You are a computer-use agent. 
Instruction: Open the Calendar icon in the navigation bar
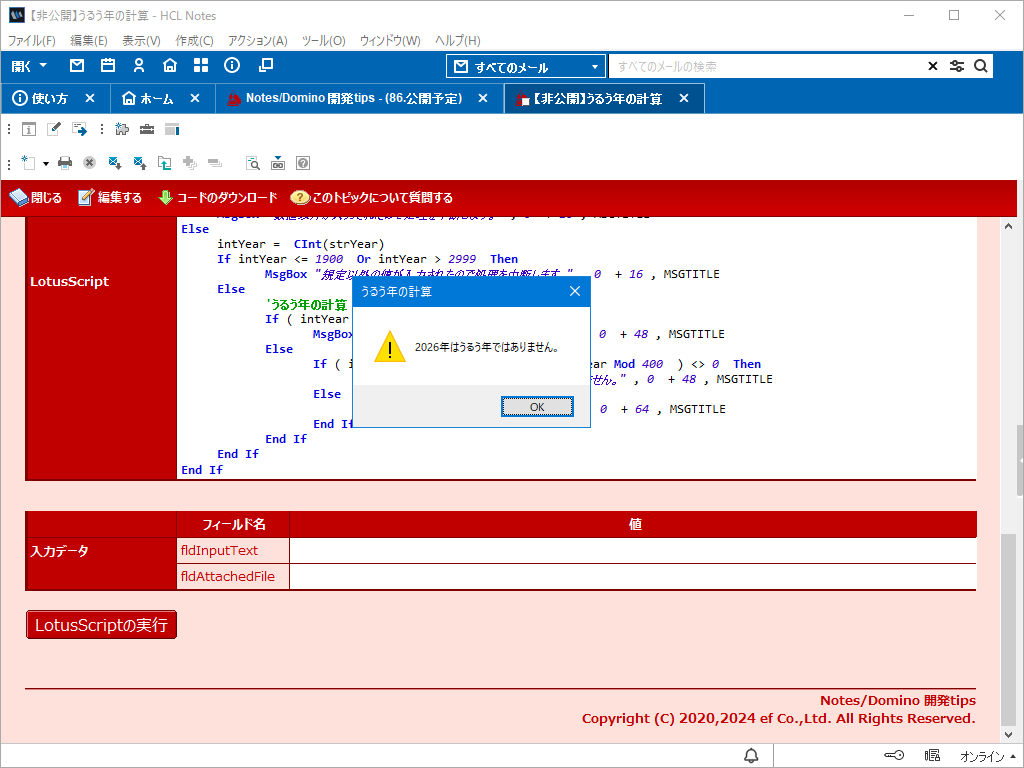[108, 66]
